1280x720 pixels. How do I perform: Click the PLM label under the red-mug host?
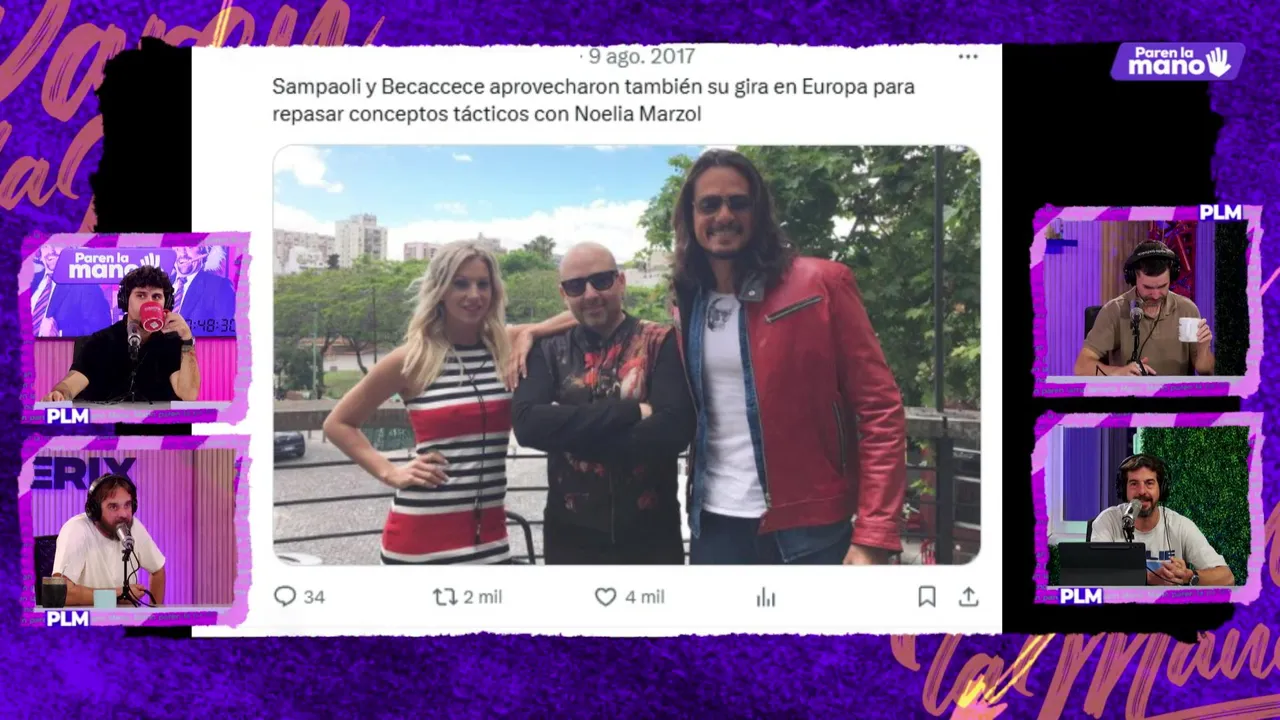click(67, 416)
